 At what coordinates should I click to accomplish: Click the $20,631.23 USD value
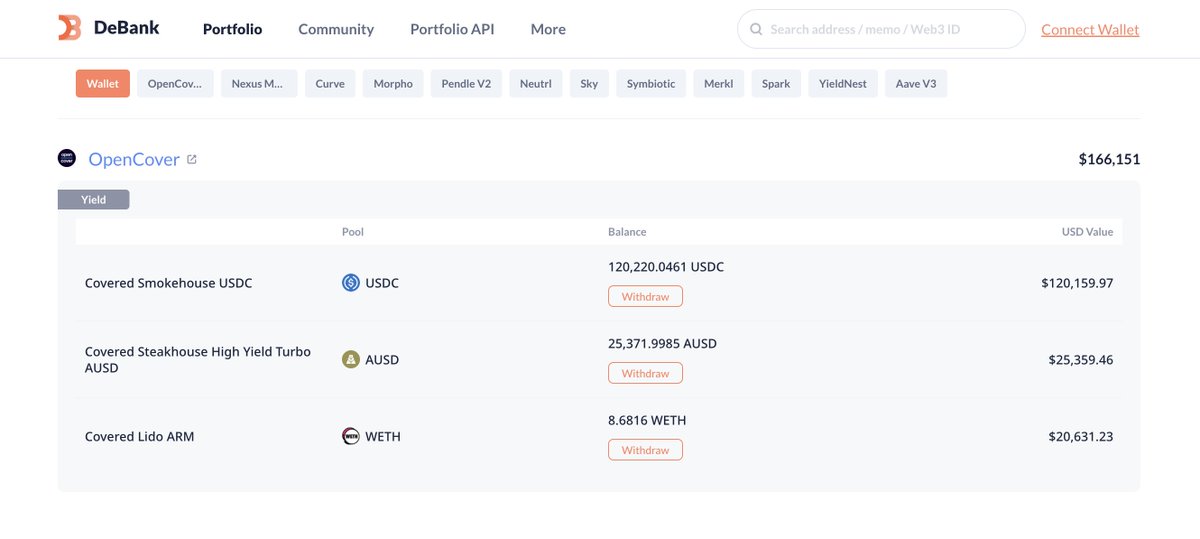(1081, 436)
